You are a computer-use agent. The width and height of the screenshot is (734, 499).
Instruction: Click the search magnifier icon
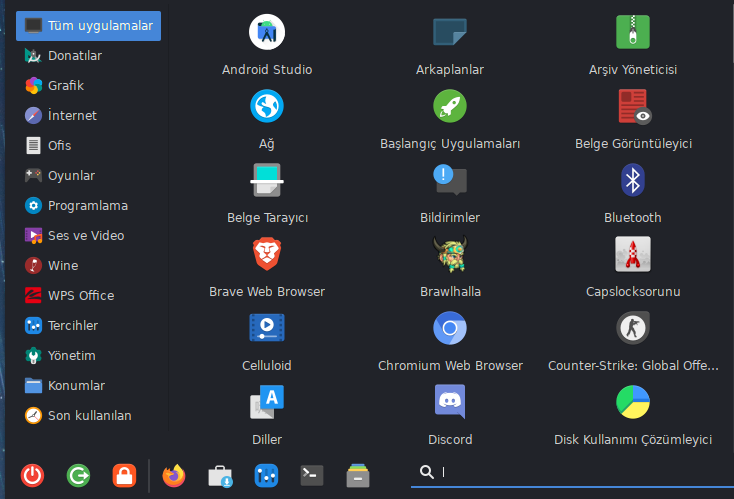pyautogui.click(x=426, y=472)
